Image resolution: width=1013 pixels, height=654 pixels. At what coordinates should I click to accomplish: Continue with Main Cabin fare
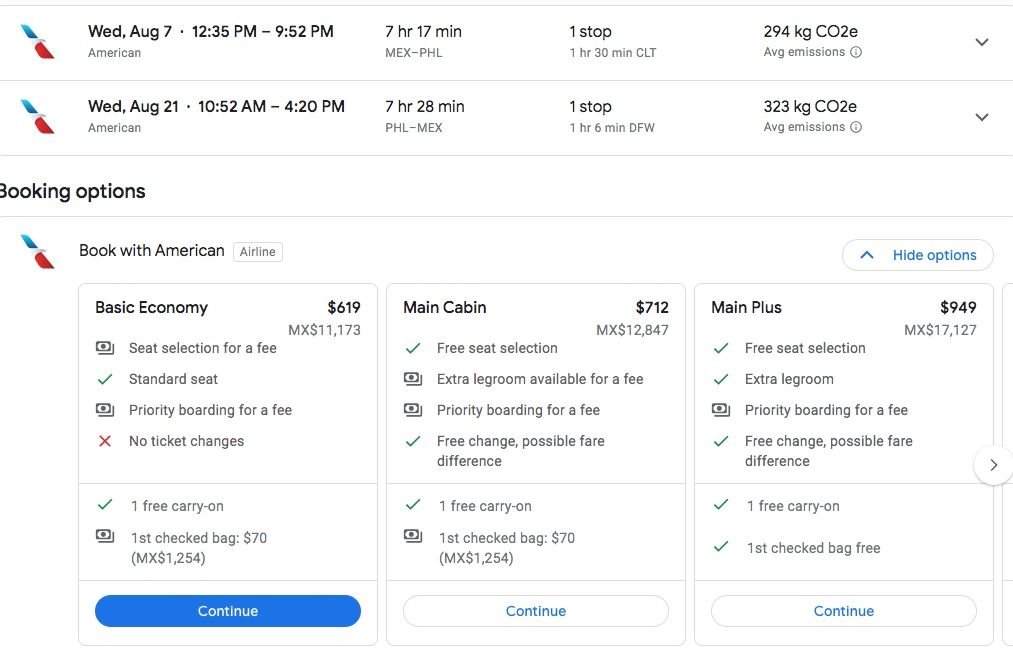[536, 611]
